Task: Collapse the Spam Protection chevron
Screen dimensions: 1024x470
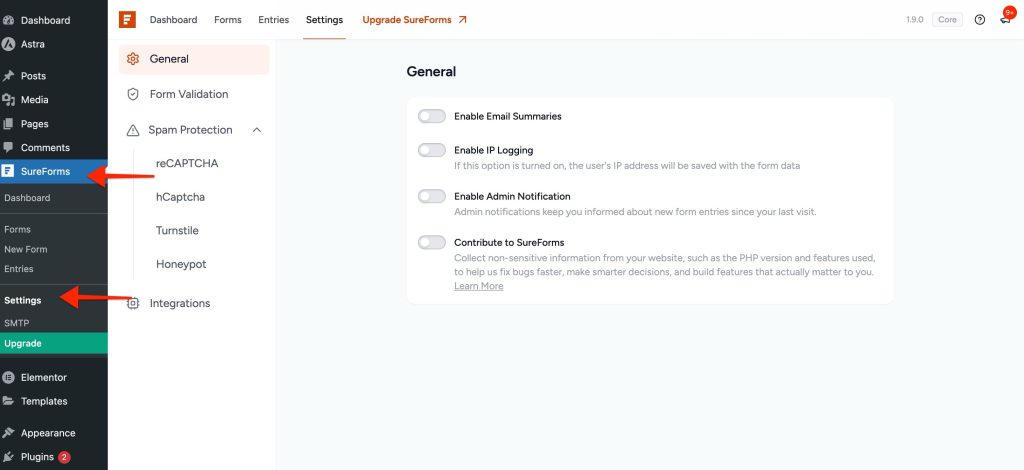Action: [257, 130]
